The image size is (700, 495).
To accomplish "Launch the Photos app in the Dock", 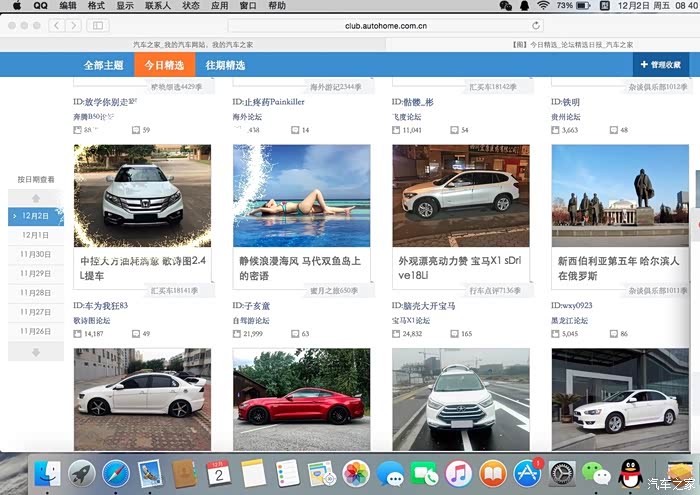I will tap(356, 473).
